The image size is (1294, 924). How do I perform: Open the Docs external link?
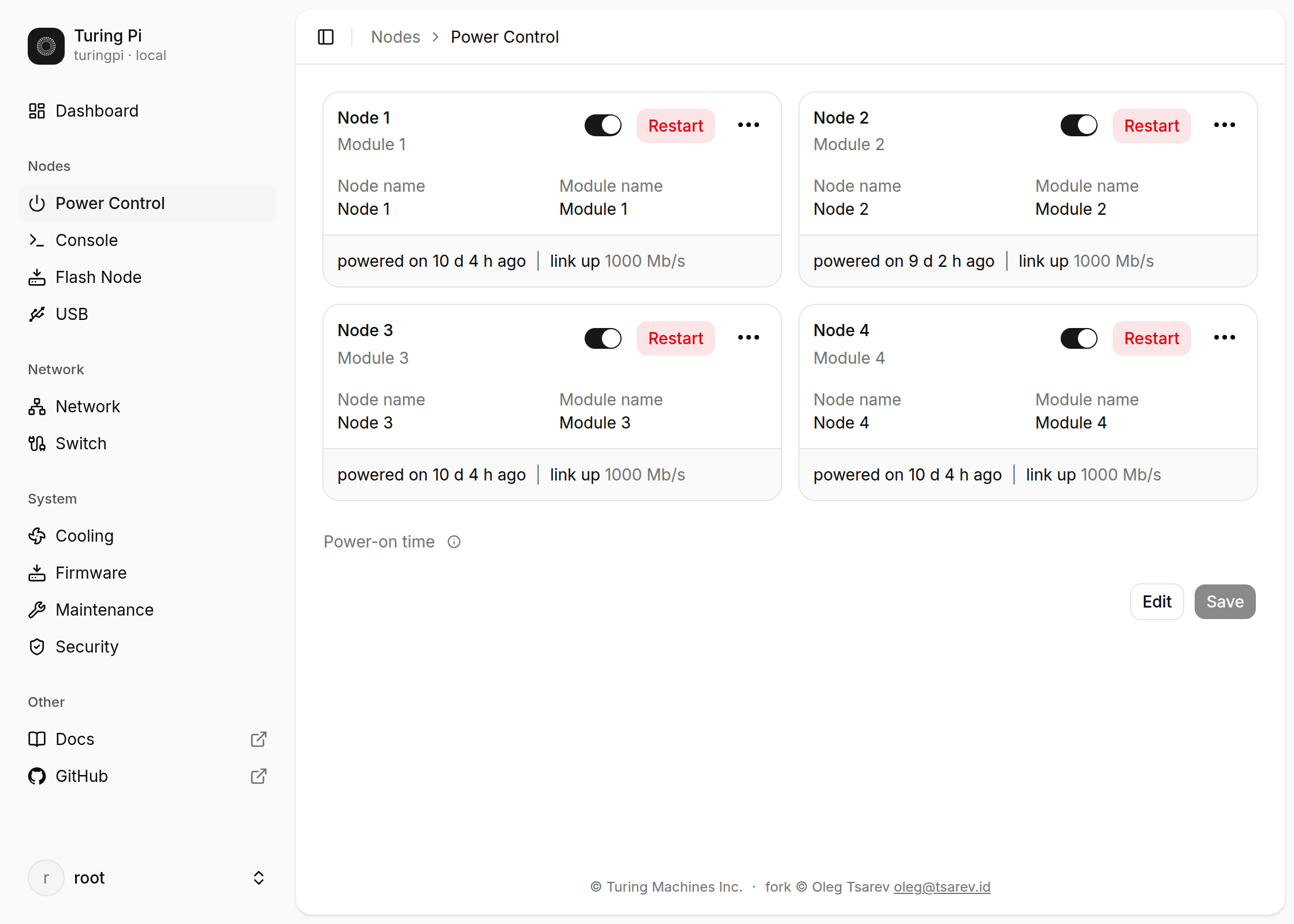148,739
